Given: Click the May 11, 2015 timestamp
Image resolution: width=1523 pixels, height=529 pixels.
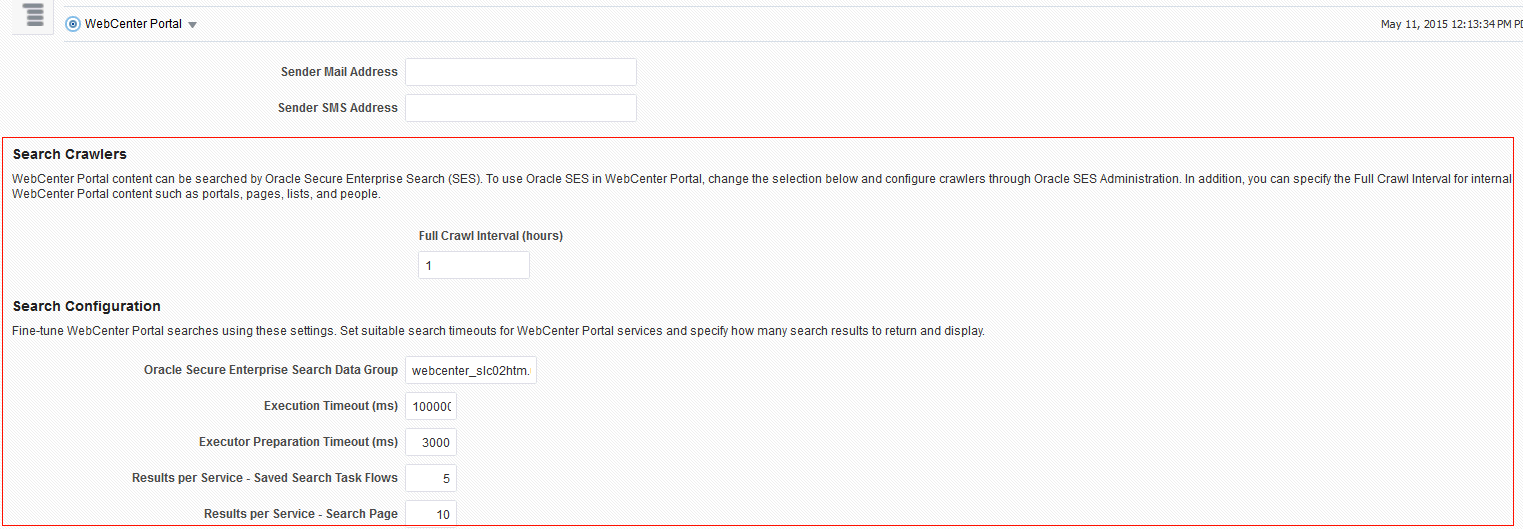Looking at the screenshot, I should [1451, 25].
